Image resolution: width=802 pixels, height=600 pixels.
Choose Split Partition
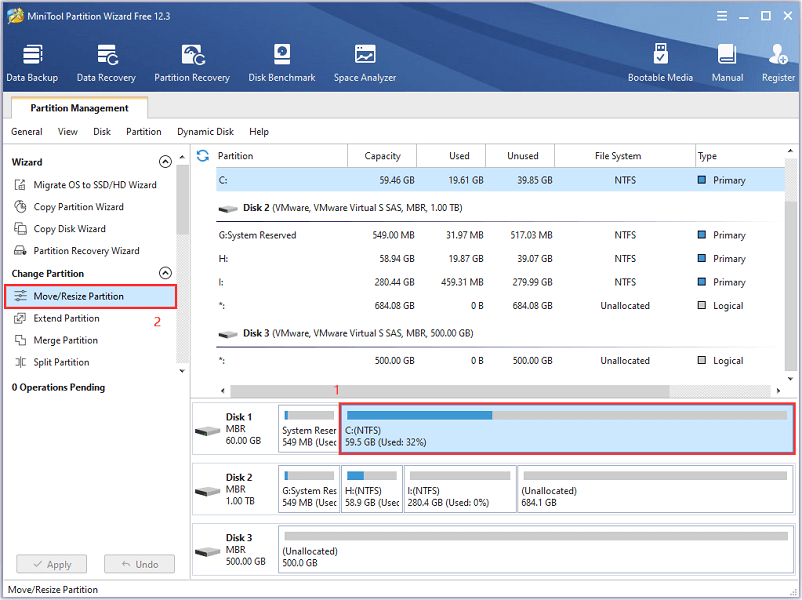tap(61, 362)
